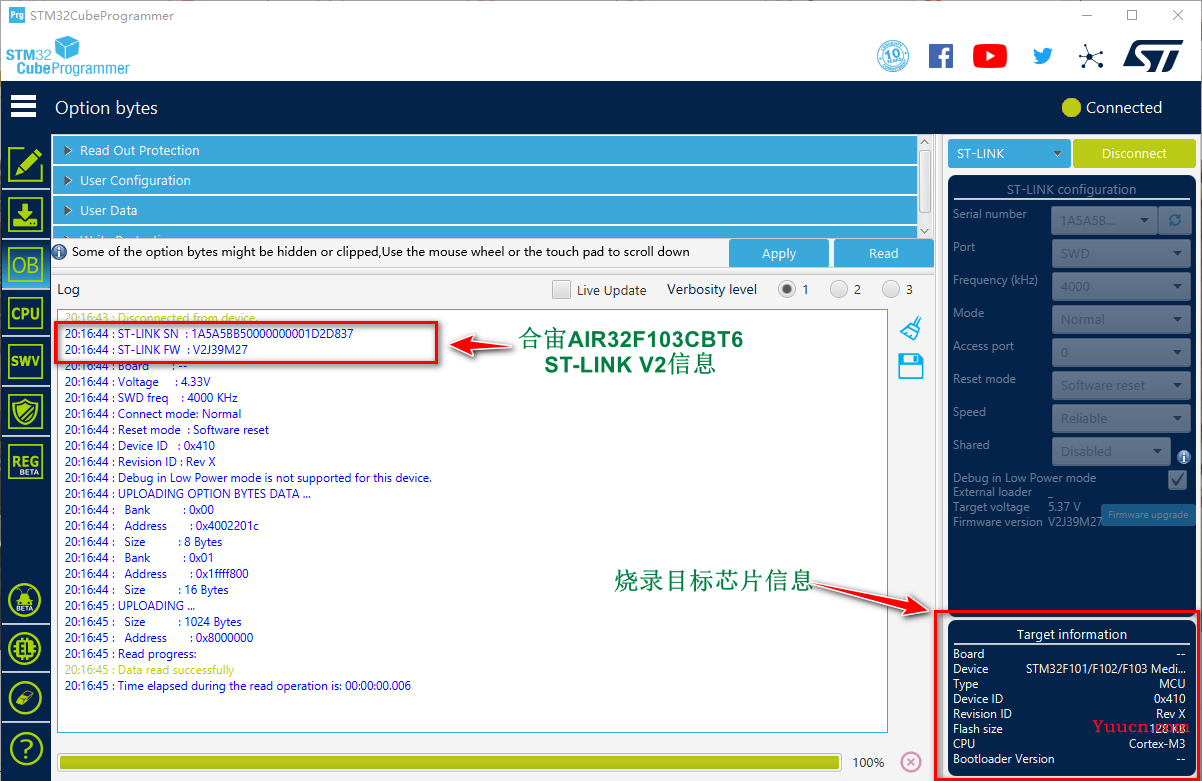
Task: Select verbosity level 2
Action: tap(839, 290)
